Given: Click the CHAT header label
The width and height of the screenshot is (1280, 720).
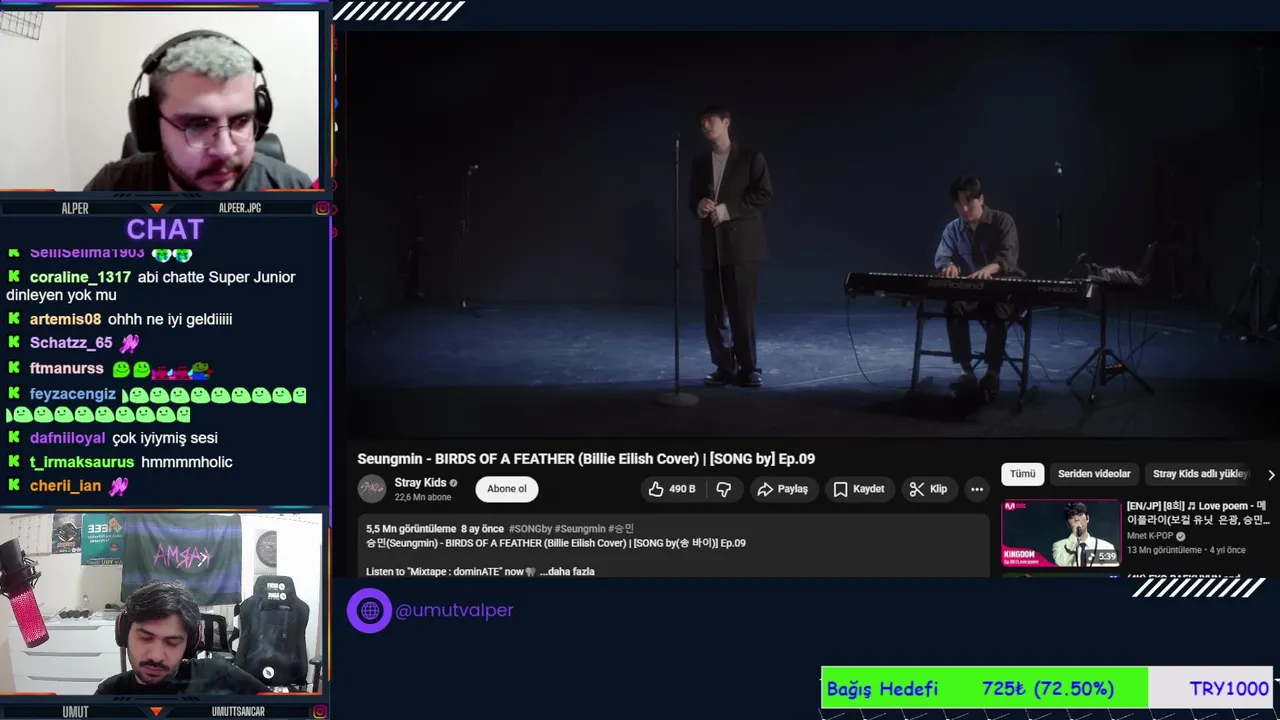Looking at the screenshot, I should pyautogui.click(x=165, y=229).
